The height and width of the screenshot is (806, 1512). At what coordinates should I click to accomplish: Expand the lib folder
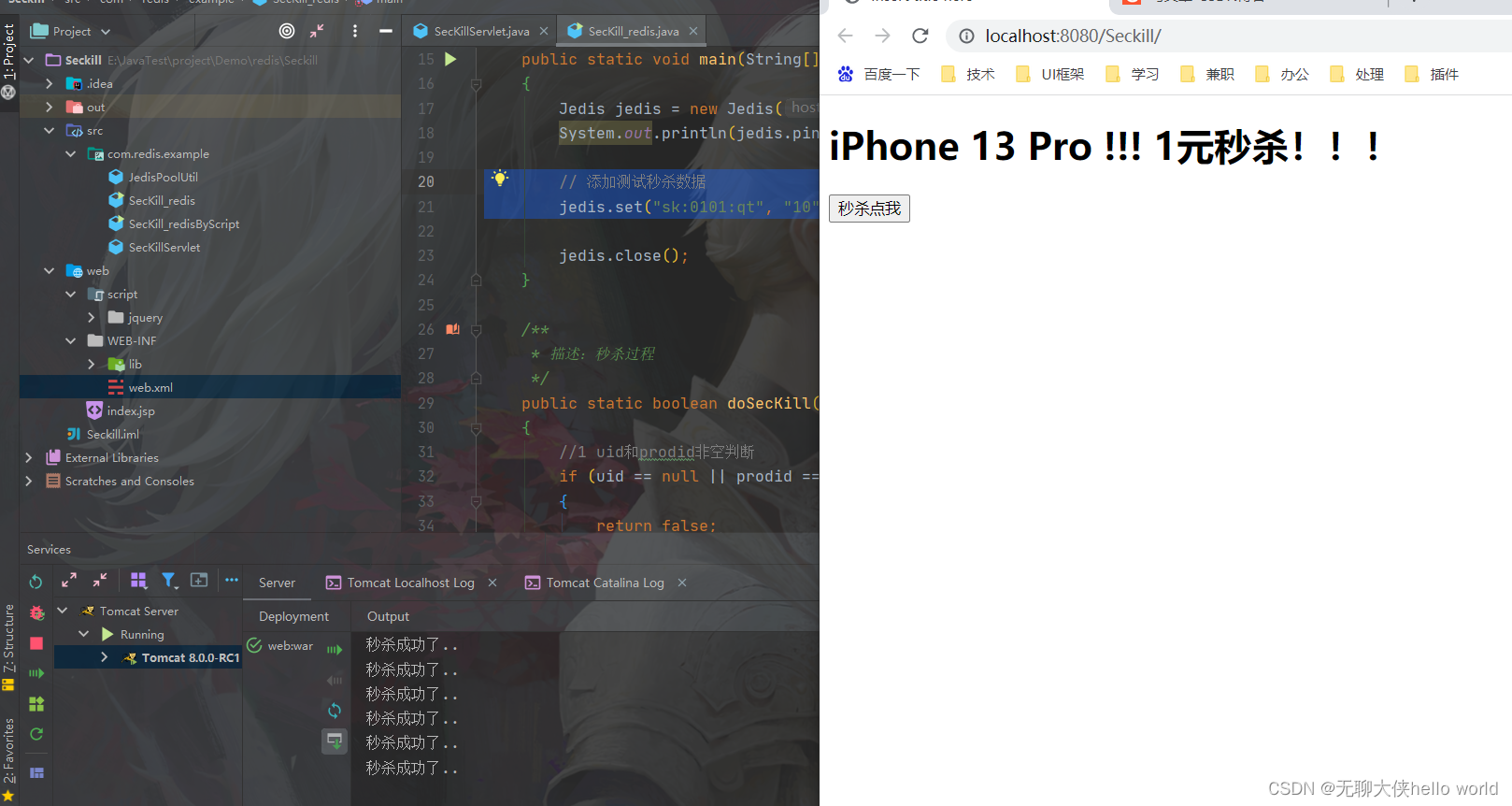pyautogui.click(x=92, y=364)
